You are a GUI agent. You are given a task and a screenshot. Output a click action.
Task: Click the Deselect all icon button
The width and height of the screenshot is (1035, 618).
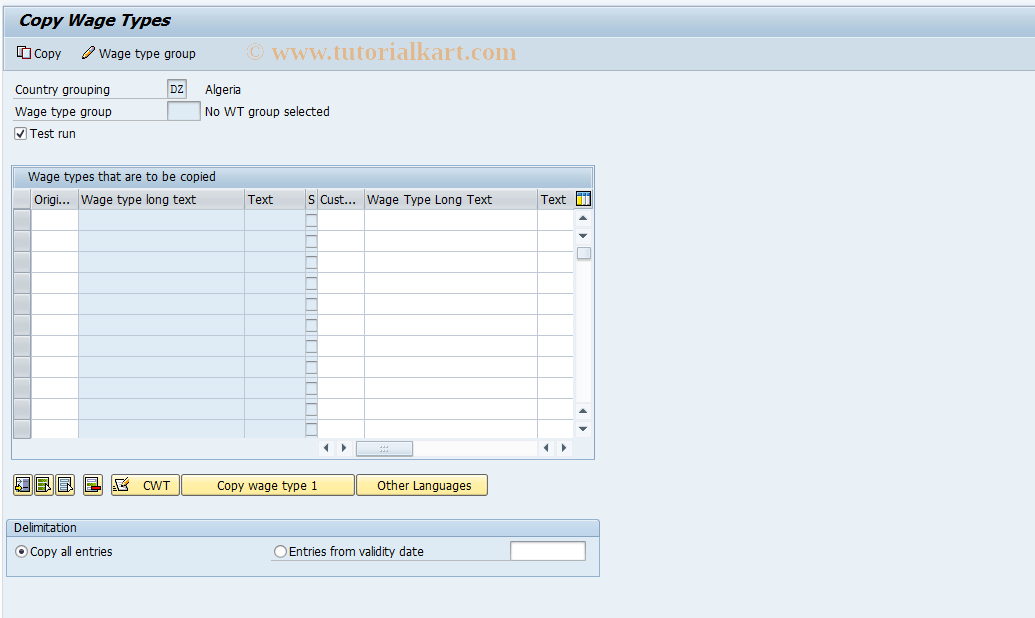click(x=65, y=485)
